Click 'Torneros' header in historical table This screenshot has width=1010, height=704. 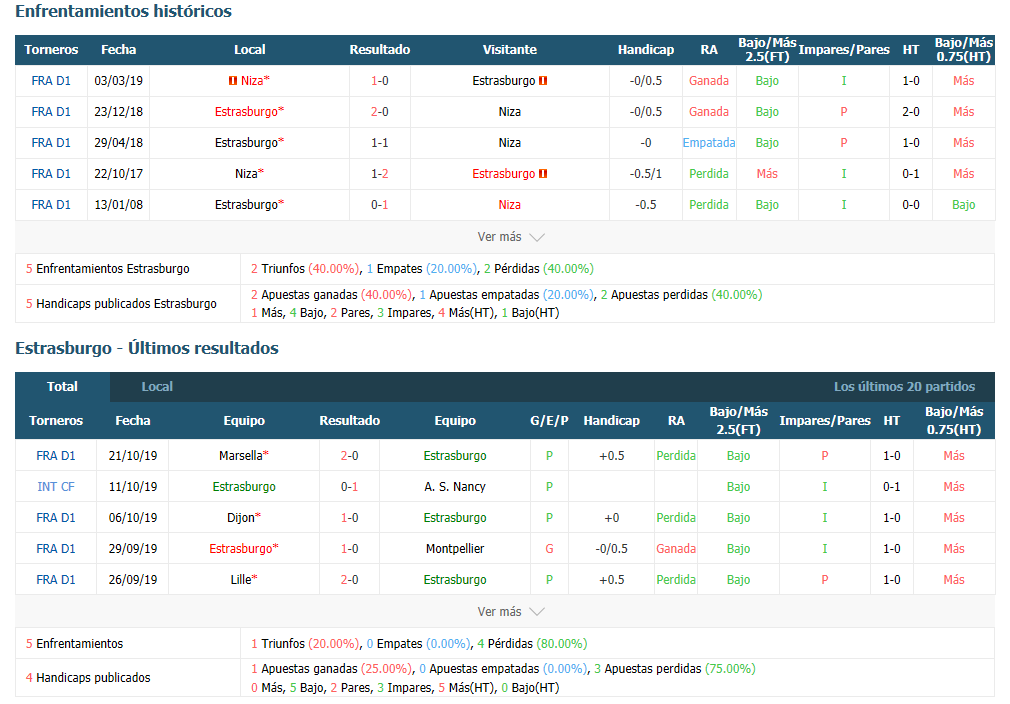coord(51,50)
